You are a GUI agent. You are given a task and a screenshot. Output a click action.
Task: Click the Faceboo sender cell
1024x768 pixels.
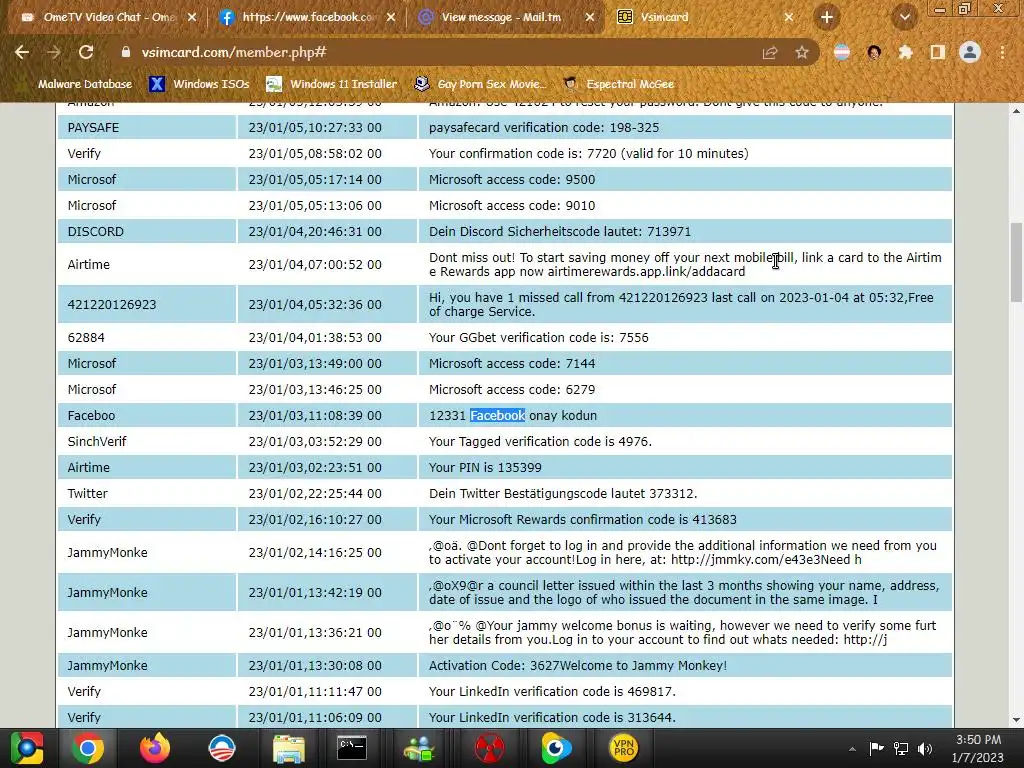click(147, 415)
